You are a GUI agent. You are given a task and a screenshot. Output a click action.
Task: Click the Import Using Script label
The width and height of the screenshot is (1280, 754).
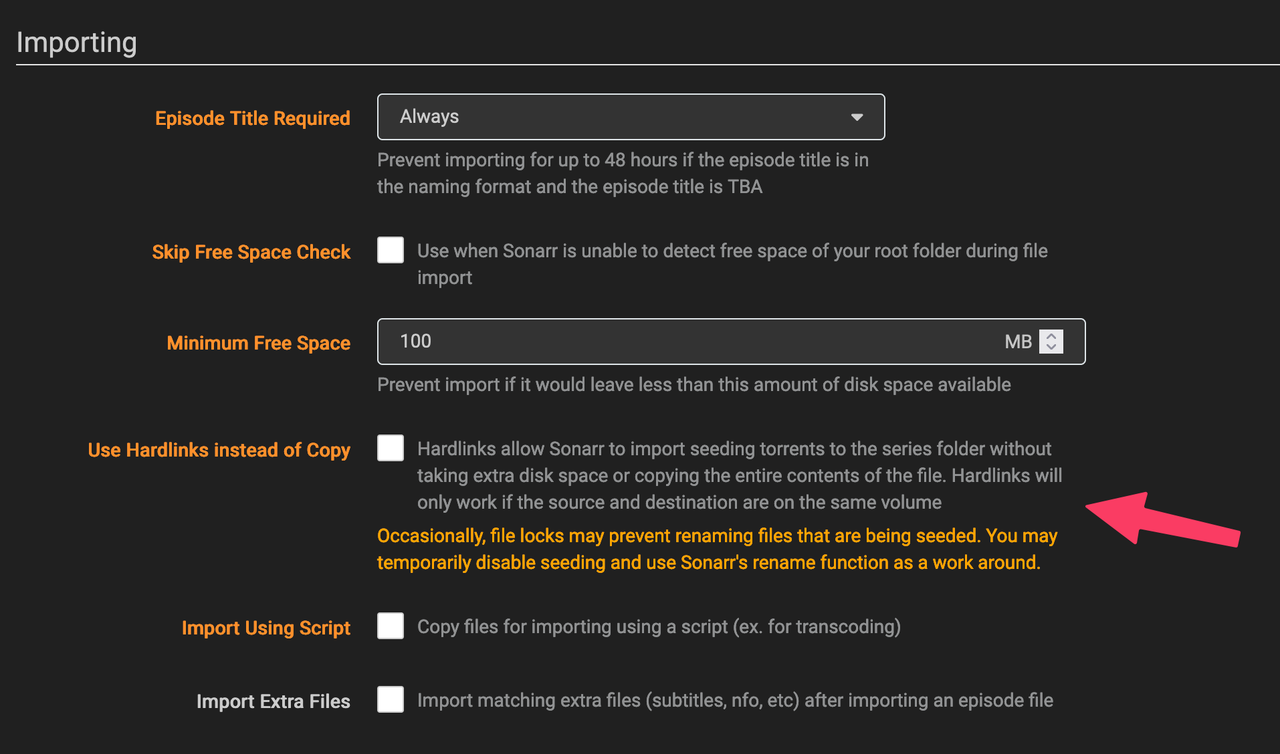coord(266,628)
